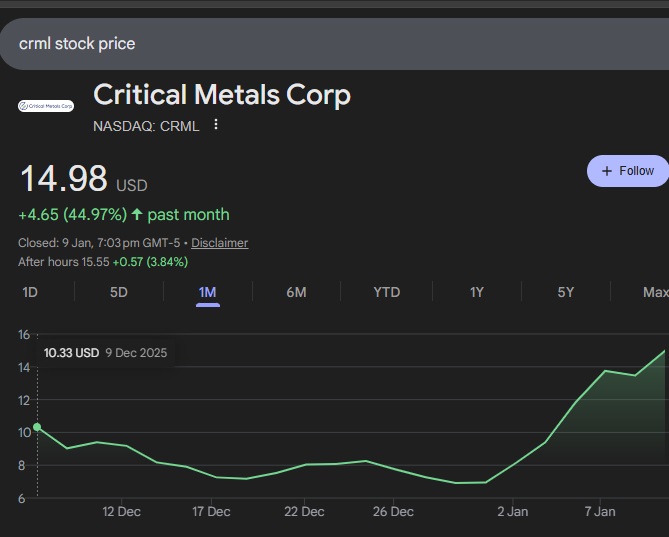Switch chart to YTD view
This screenshot has width=669, height=537.
[386, 292]
